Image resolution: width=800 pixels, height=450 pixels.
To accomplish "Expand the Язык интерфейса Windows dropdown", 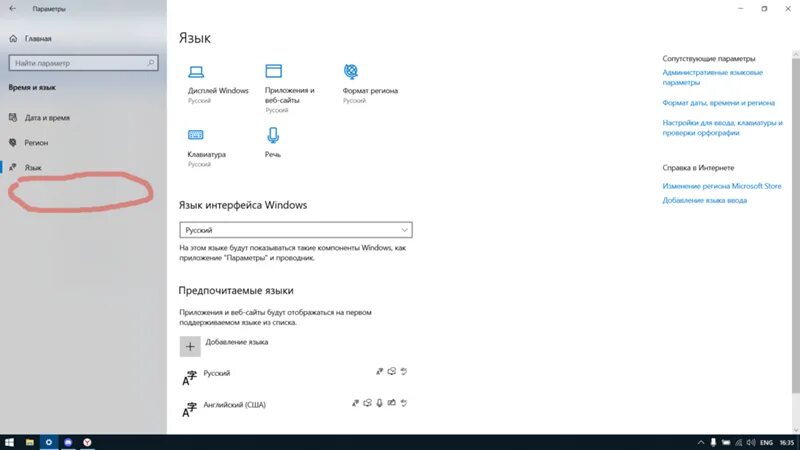I will [296, 230].
